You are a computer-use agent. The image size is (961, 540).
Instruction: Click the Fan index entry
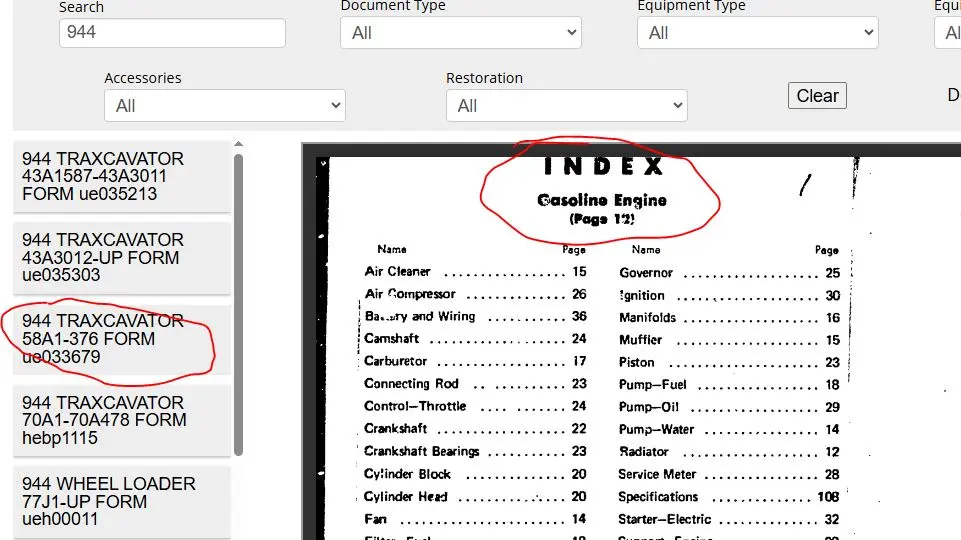[475, 519]
